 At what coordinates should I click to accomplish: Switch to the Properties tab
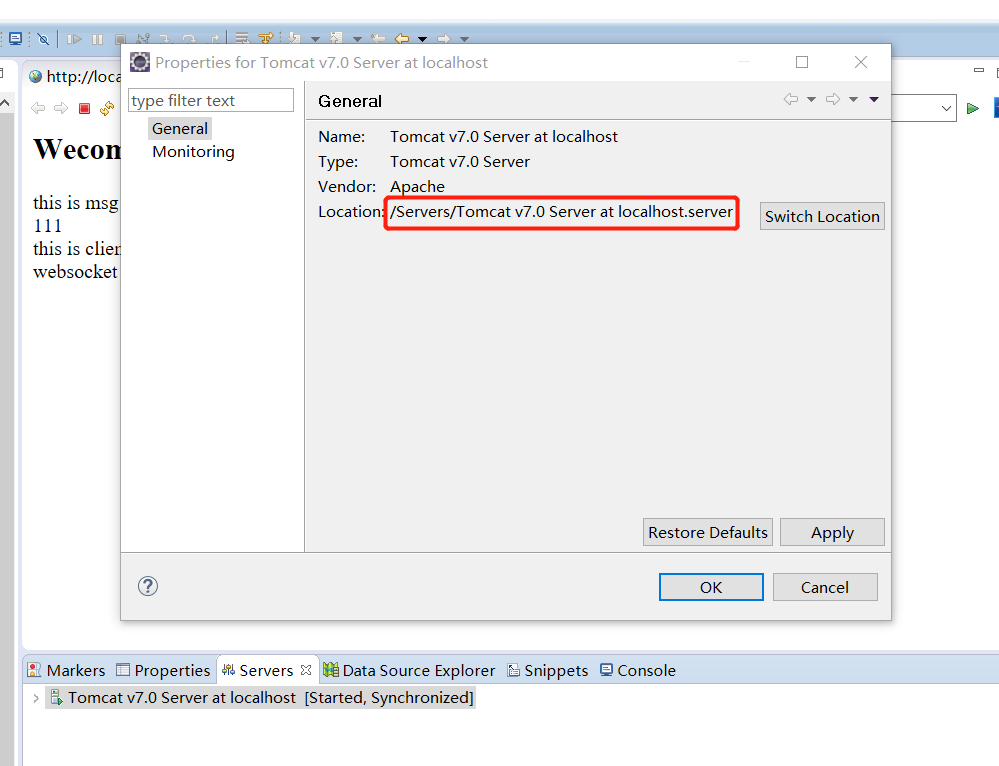pyautogui.click(x=163, y=670)
